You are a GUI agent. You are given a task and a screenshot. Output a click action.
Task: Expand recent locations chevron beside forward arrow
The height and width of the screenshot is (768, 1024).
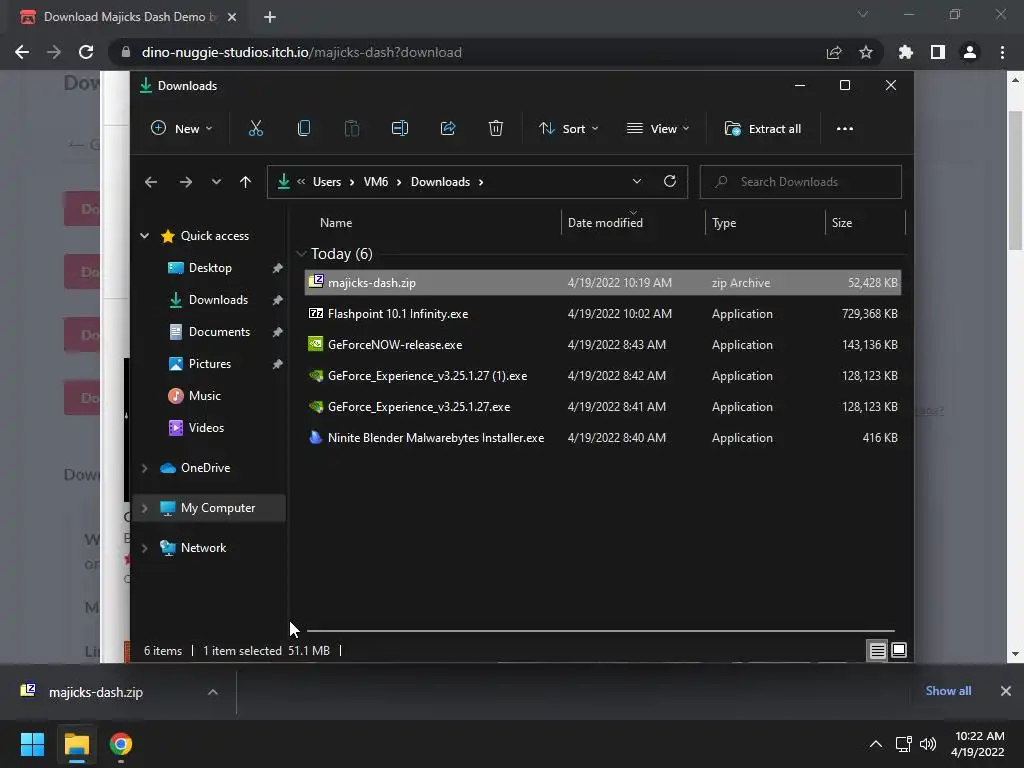[216, 182]
